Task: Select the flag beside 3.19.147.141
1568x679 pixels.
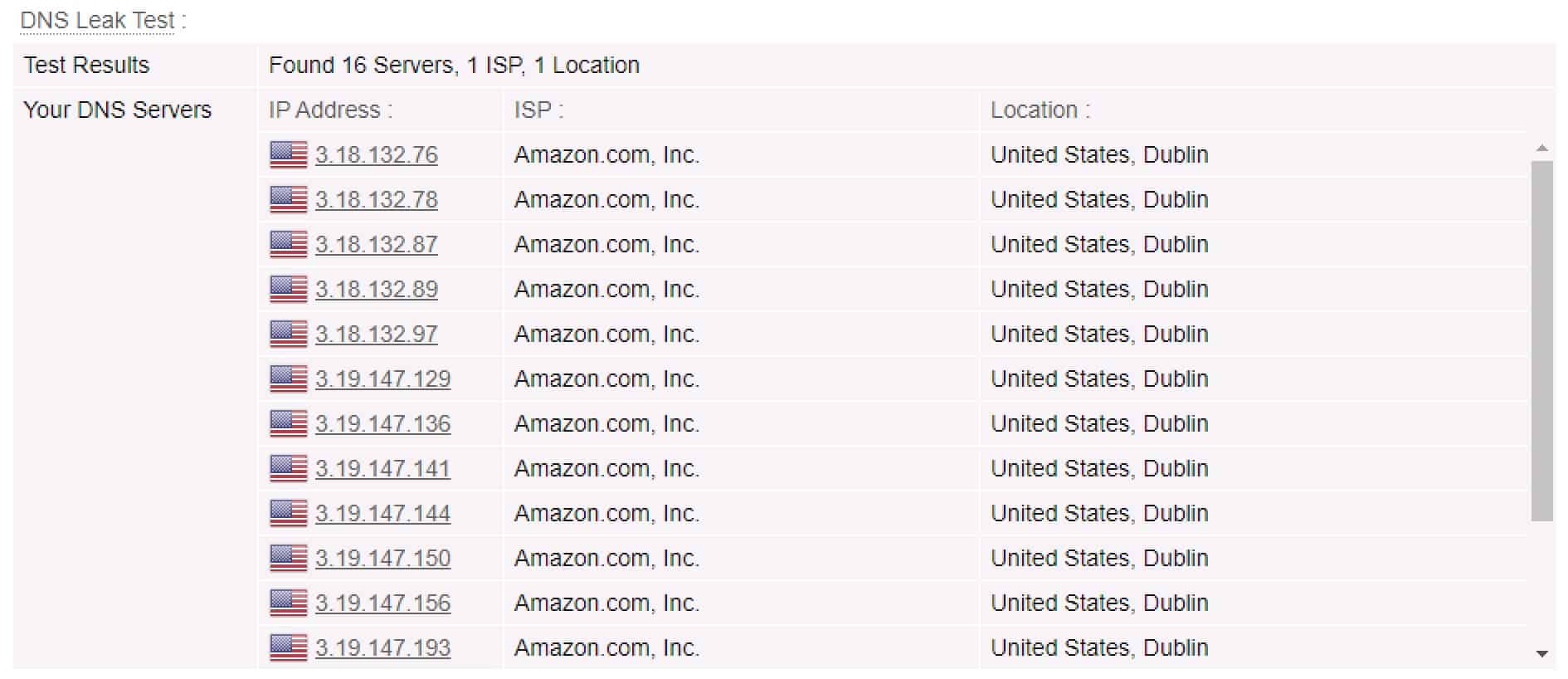Action: [289, 469]
